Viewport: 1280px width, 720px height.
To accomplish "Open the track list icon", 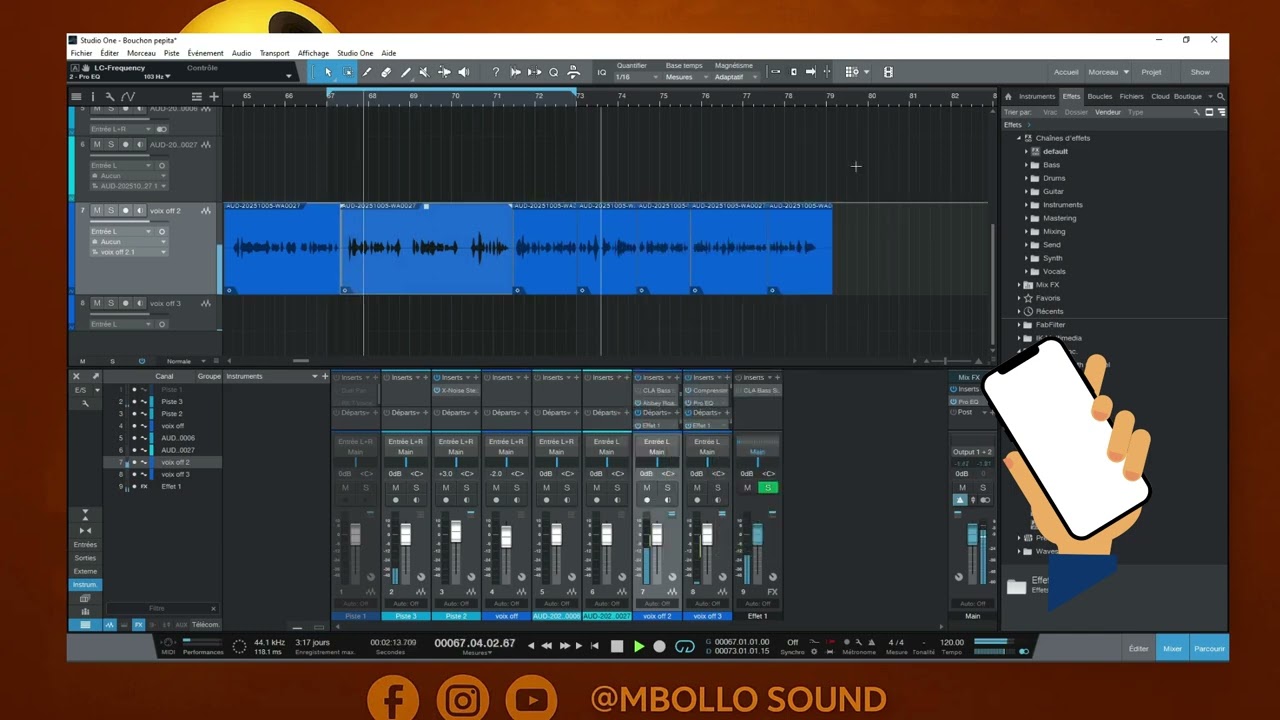I will click(x=76, y=97).
